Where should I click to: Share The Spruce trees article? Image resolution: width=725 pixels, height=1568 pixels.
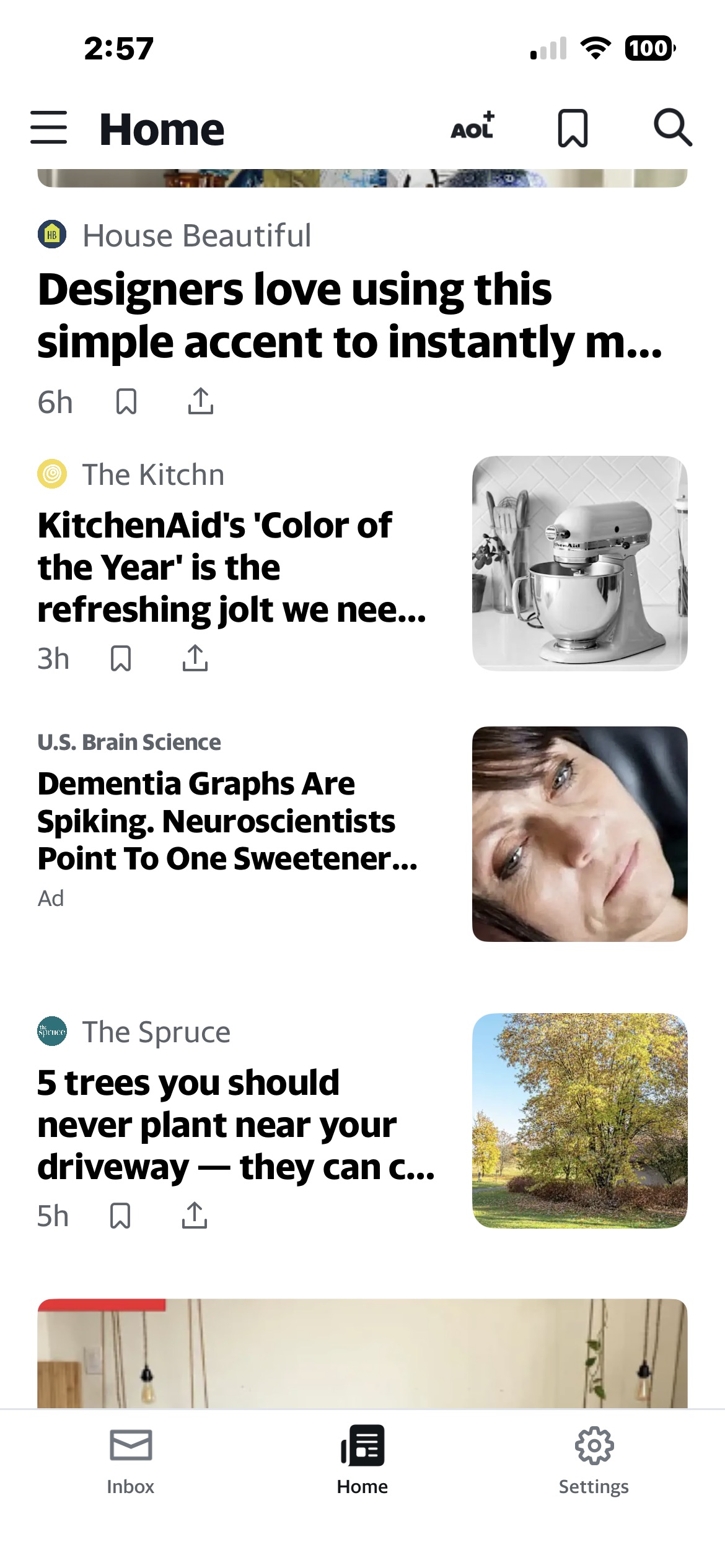pos(194,1216)
